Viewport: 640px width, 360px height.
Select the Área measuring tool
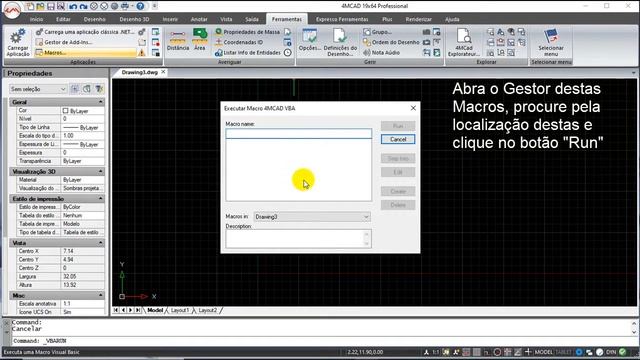pos(200,40)
